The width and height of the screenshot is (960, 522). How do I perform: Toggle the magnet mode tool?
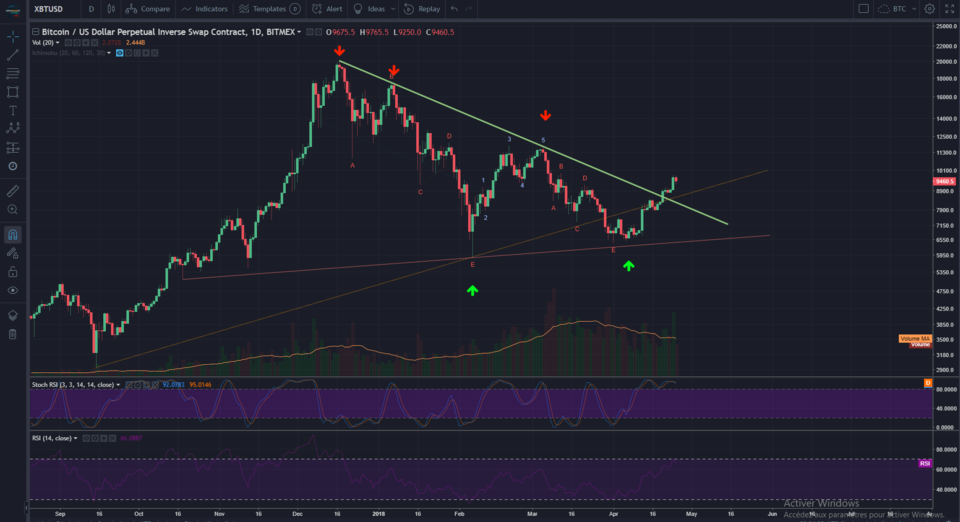coord(12,235)
